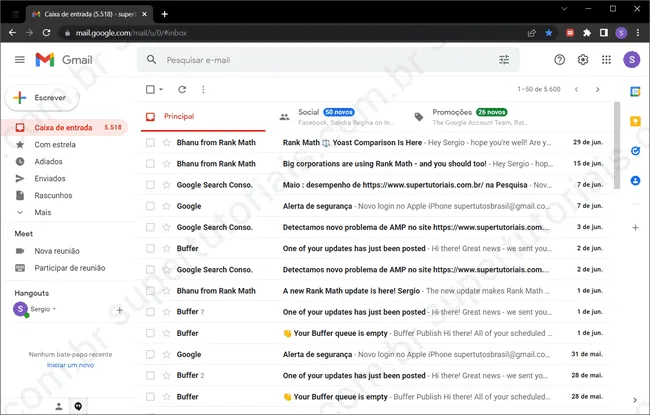Screen dimensions: 650x415
Task: Show search options filter icon
Action: point(504,60)
